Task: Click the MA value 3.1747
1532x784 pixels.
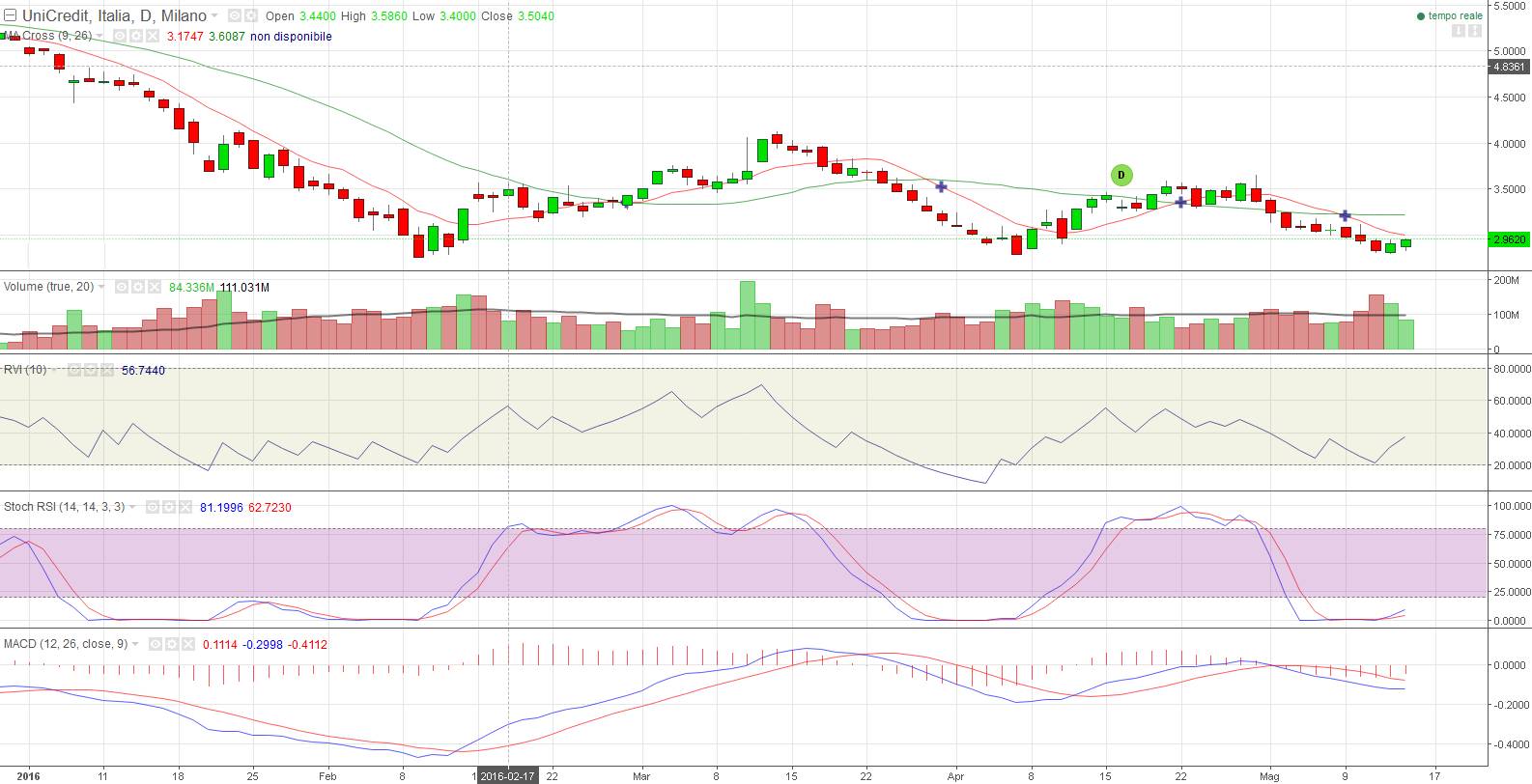Action: pyautogui.click(x=184, y=37)
